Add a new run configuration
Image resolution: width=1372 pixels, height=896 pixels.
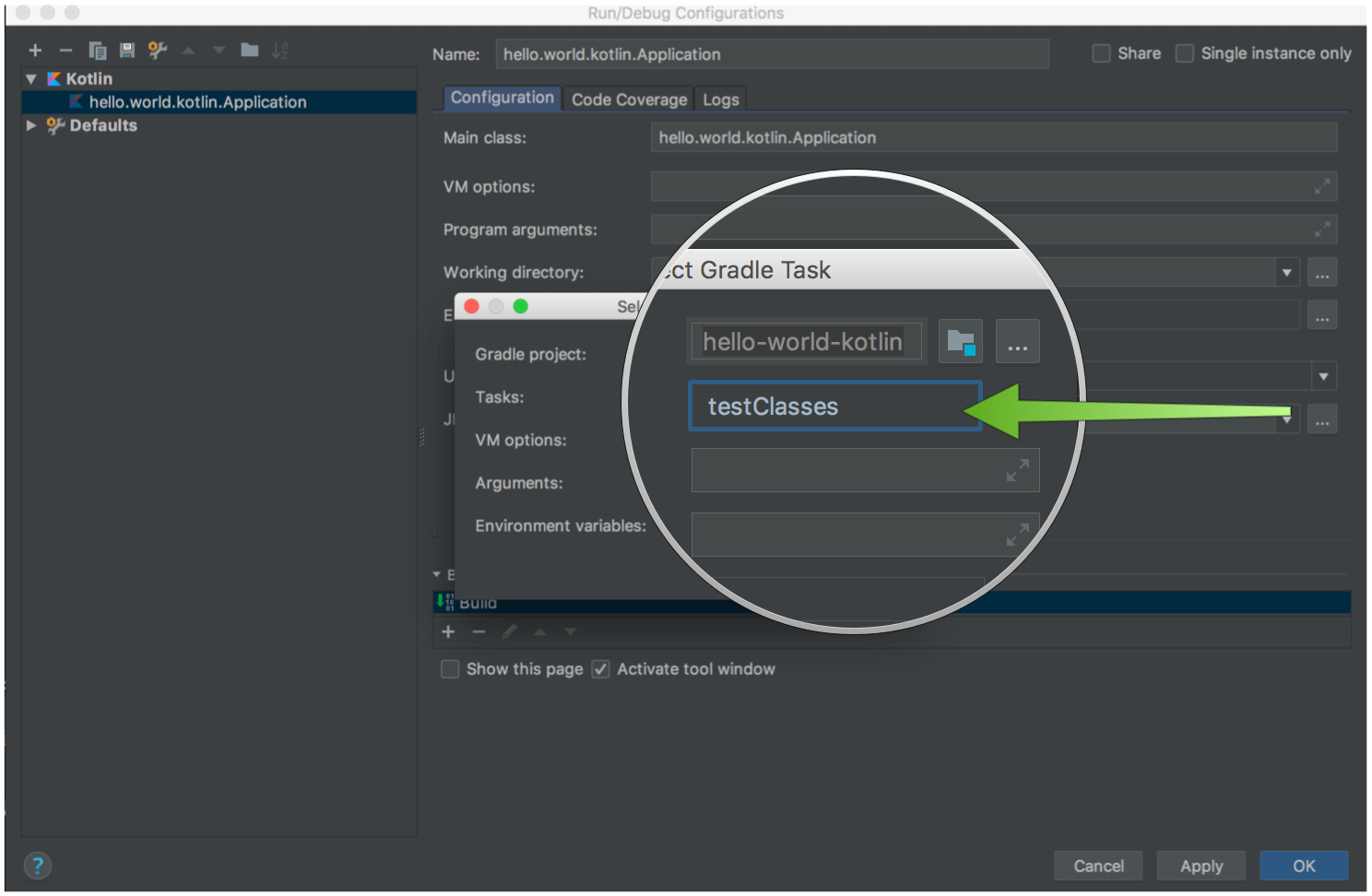point(35,50)
